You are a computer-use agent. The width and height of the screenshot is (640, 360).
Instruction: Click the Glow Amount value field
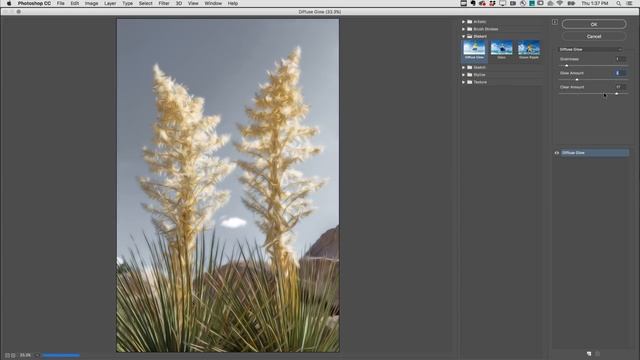click(x=620, y=73)
